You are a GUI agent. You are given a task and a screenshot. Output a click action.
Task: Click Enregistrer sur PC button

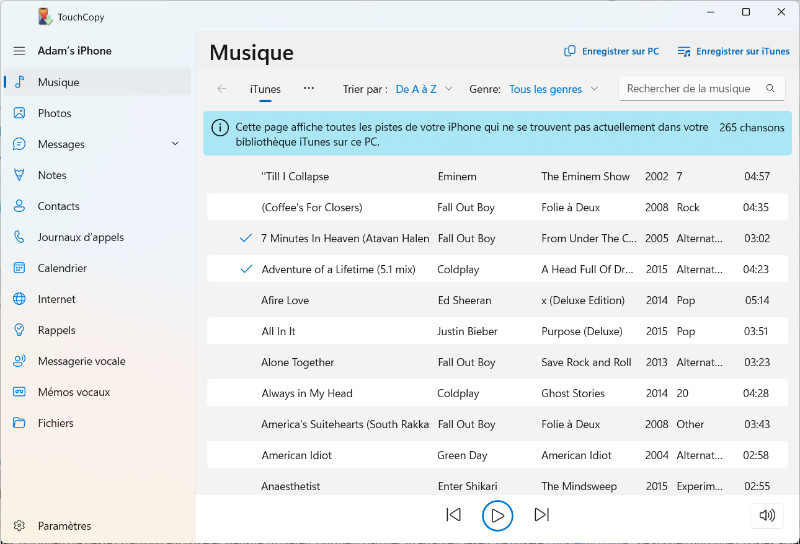pos(611,51)
